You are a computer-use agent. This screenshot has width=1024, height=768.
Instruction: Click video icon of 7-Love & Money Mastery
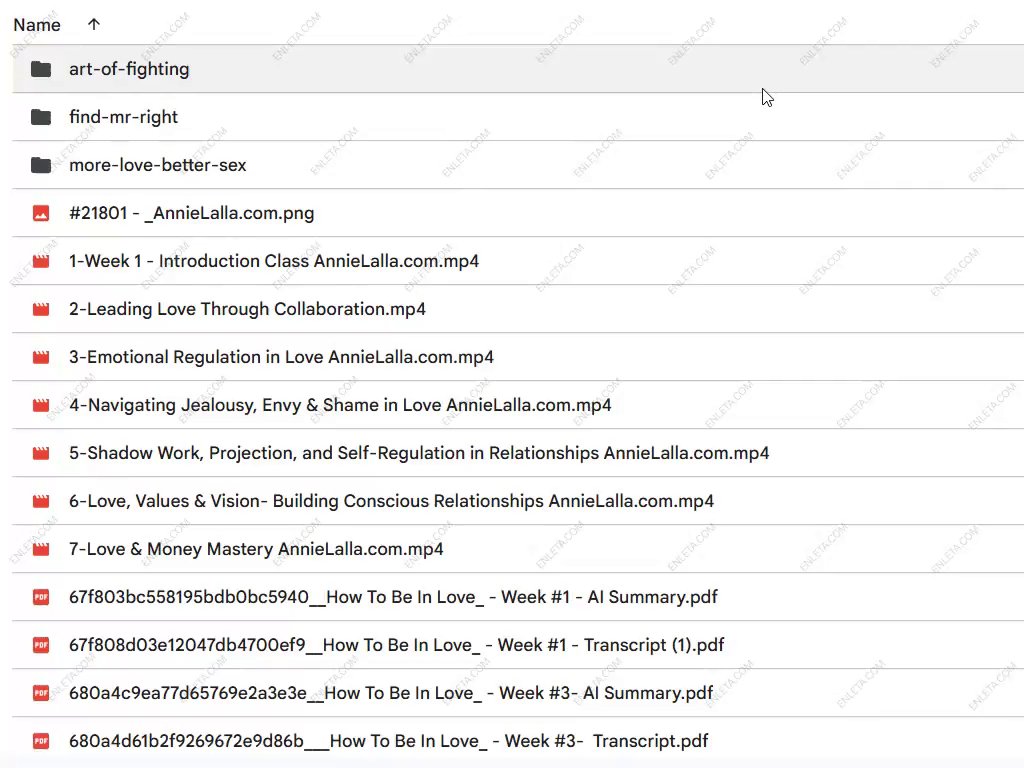click(41, 549)
